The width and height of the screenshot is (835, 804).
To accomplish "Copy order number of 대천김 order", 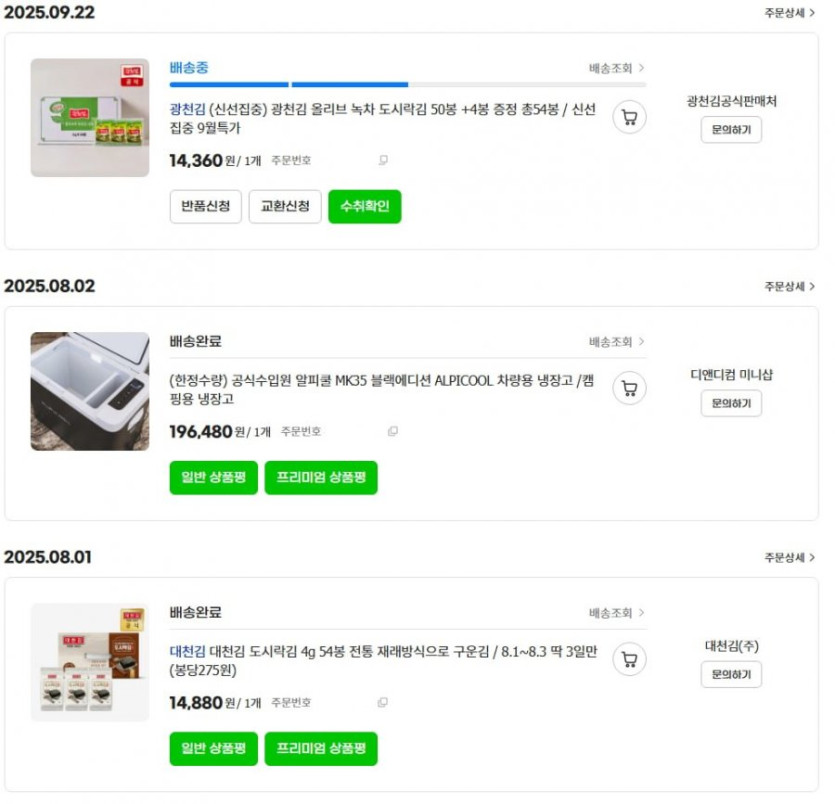I will point(383,703).
